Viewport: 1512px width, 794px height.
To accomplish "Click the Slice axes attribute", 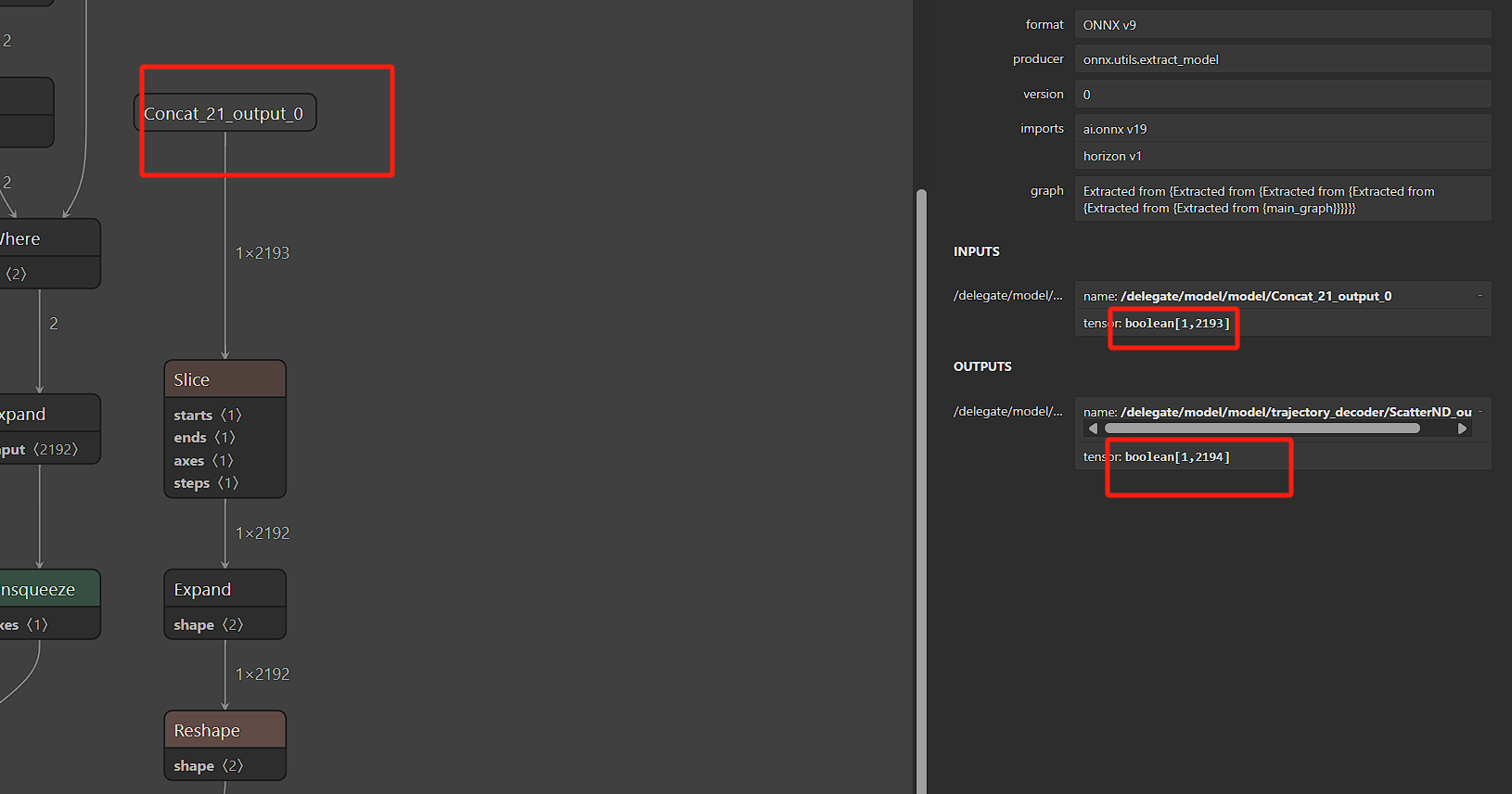I will [x=203, y=461].
